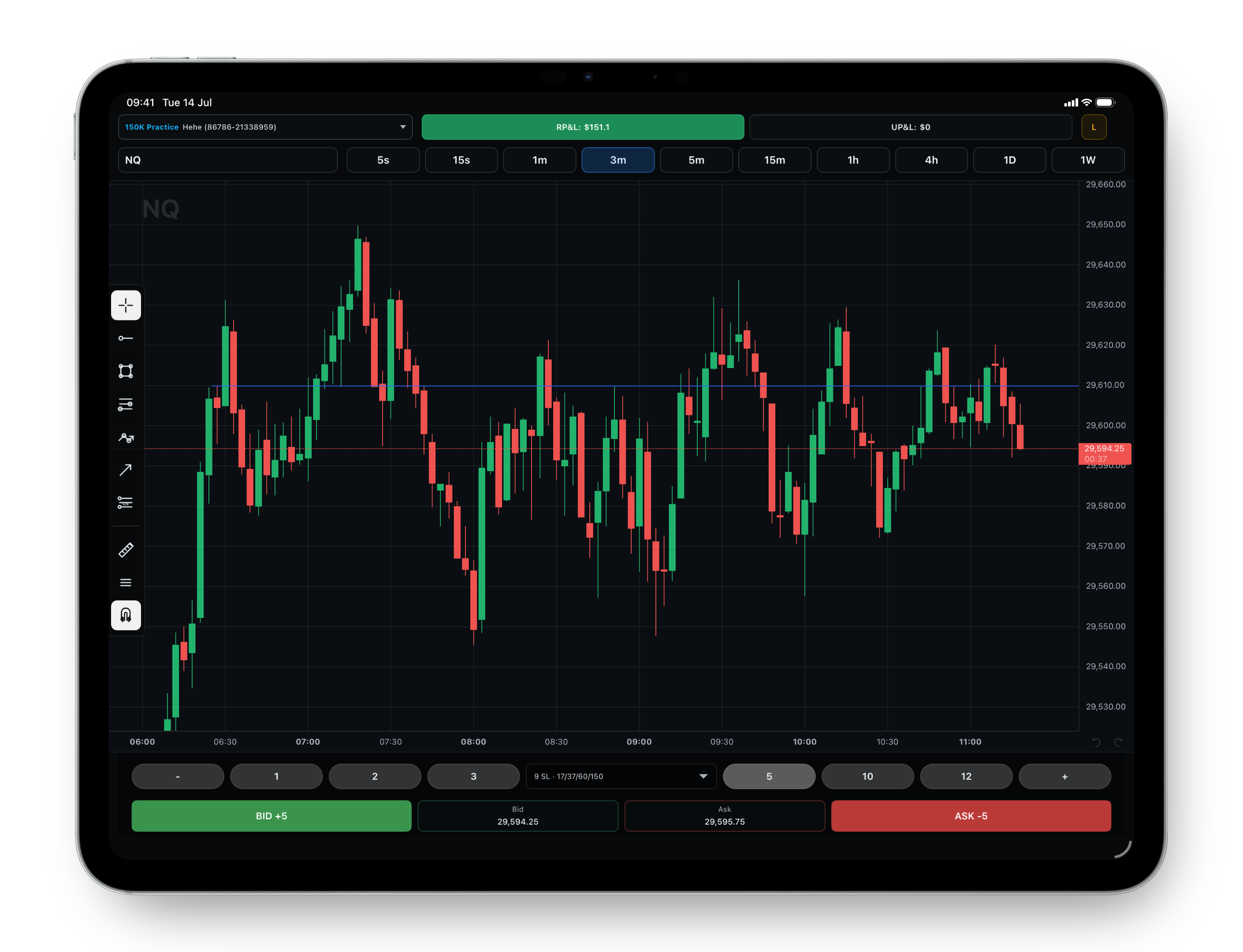Set order quantity to 10
The width and height of the screenshot is (1243, 952).
click(x=867, y=776)
